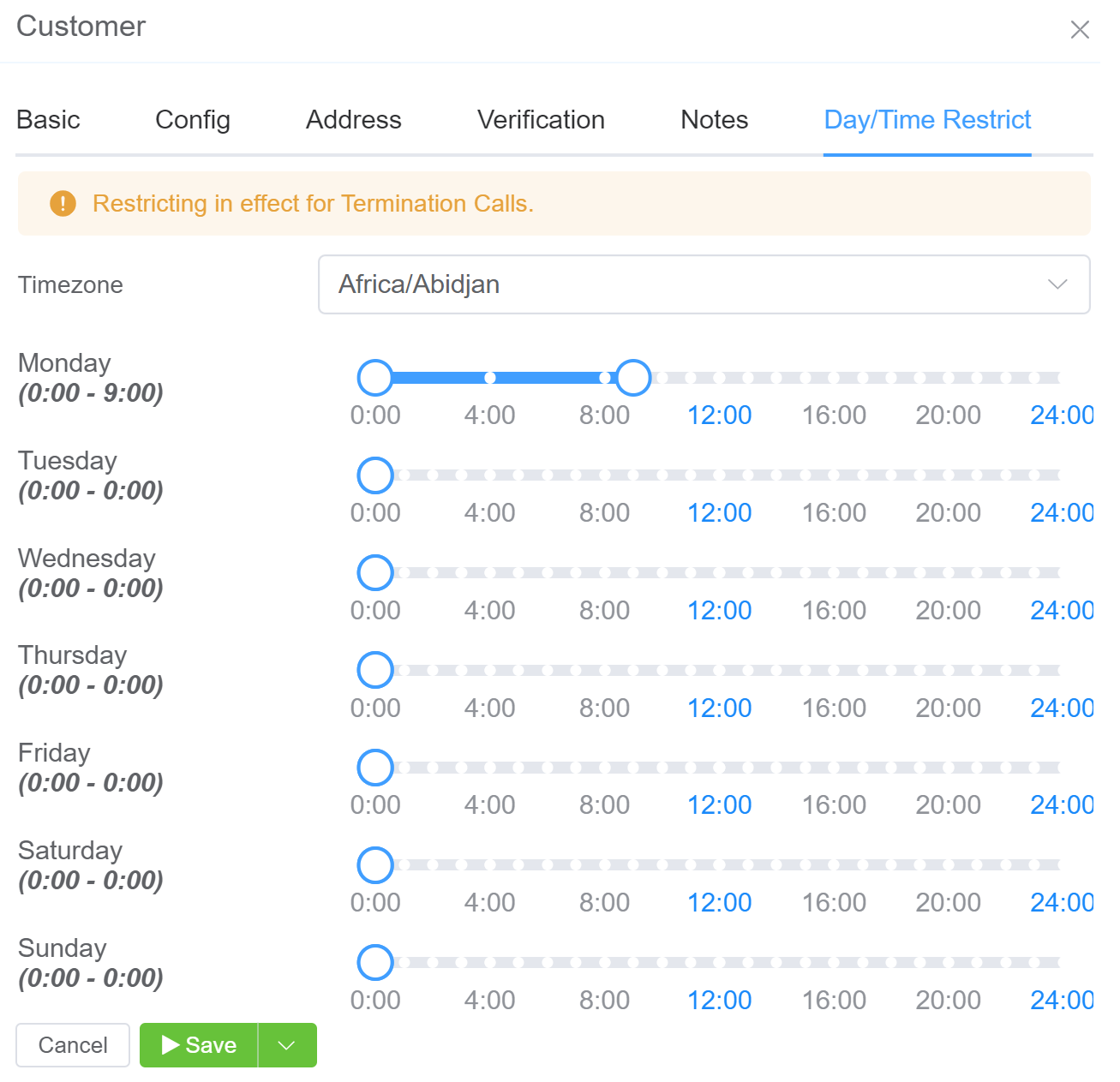Viewport: 1120px width, 1082px height.
Task: Click Monday slider end handle at 9:00
Action: click(x=633, y=378)
